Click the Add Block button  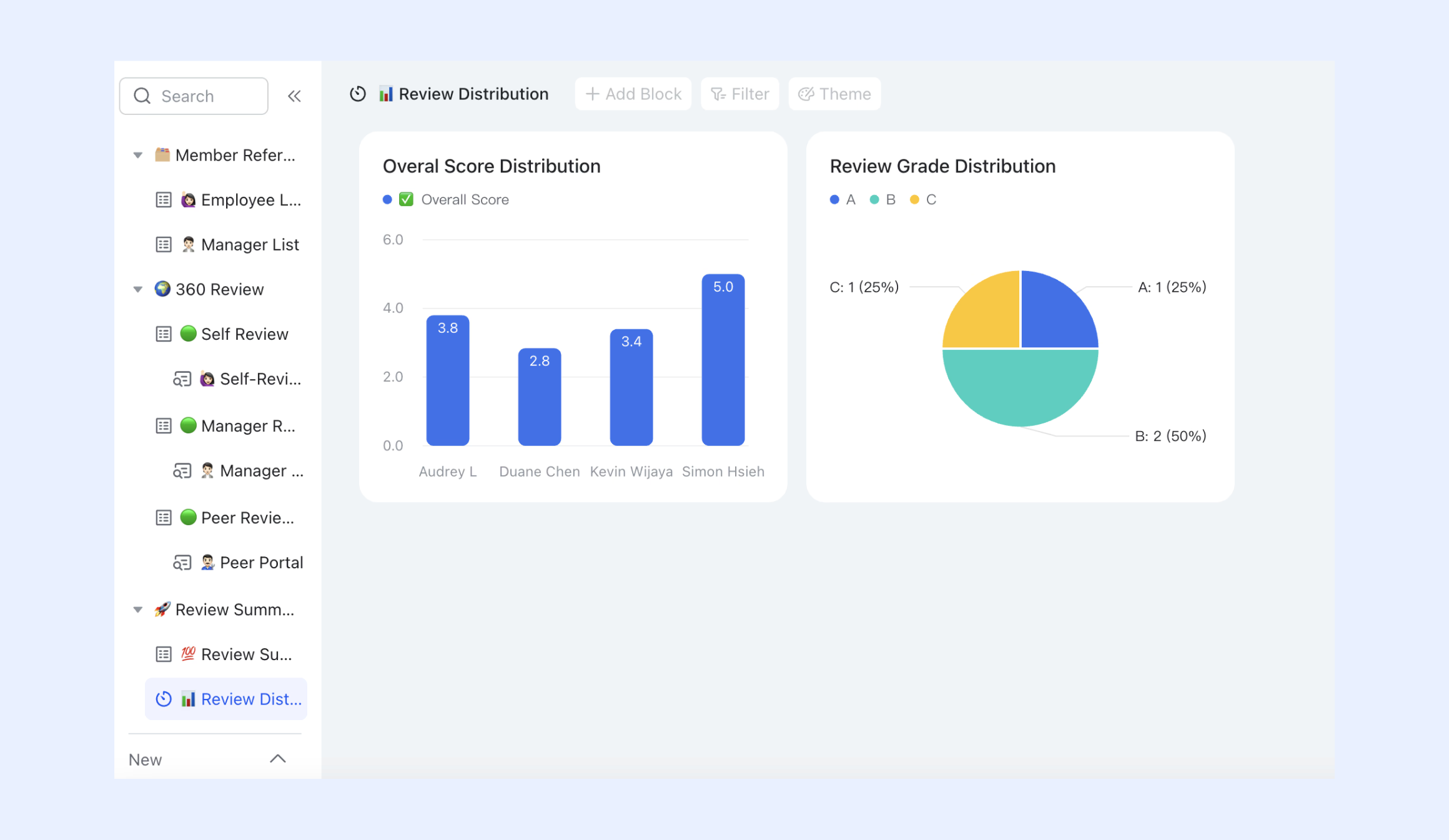[x=633, y=94]
